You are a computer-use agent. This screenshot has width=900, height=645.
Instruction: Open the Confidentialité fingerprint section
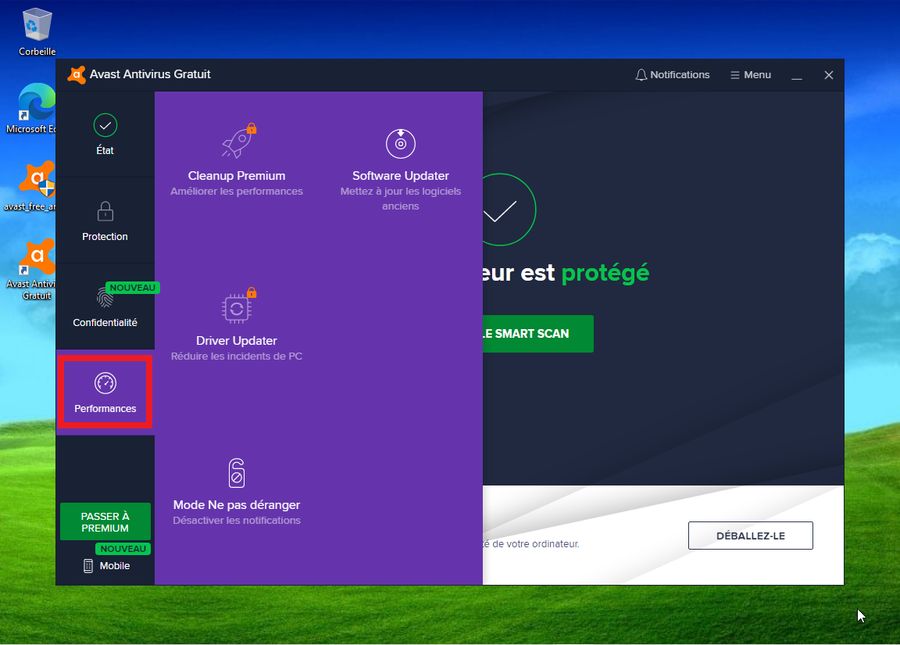105,306
